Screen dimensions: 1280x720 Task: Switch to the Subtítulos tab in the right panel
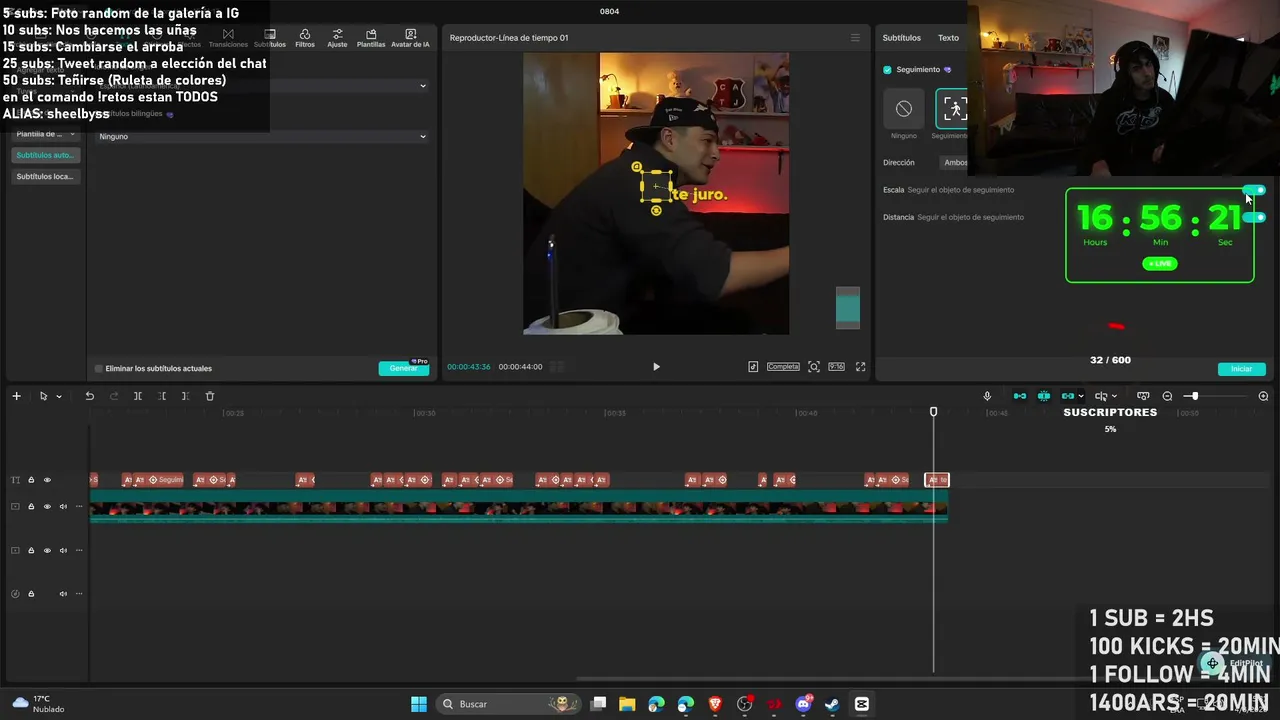coord(901,38)
